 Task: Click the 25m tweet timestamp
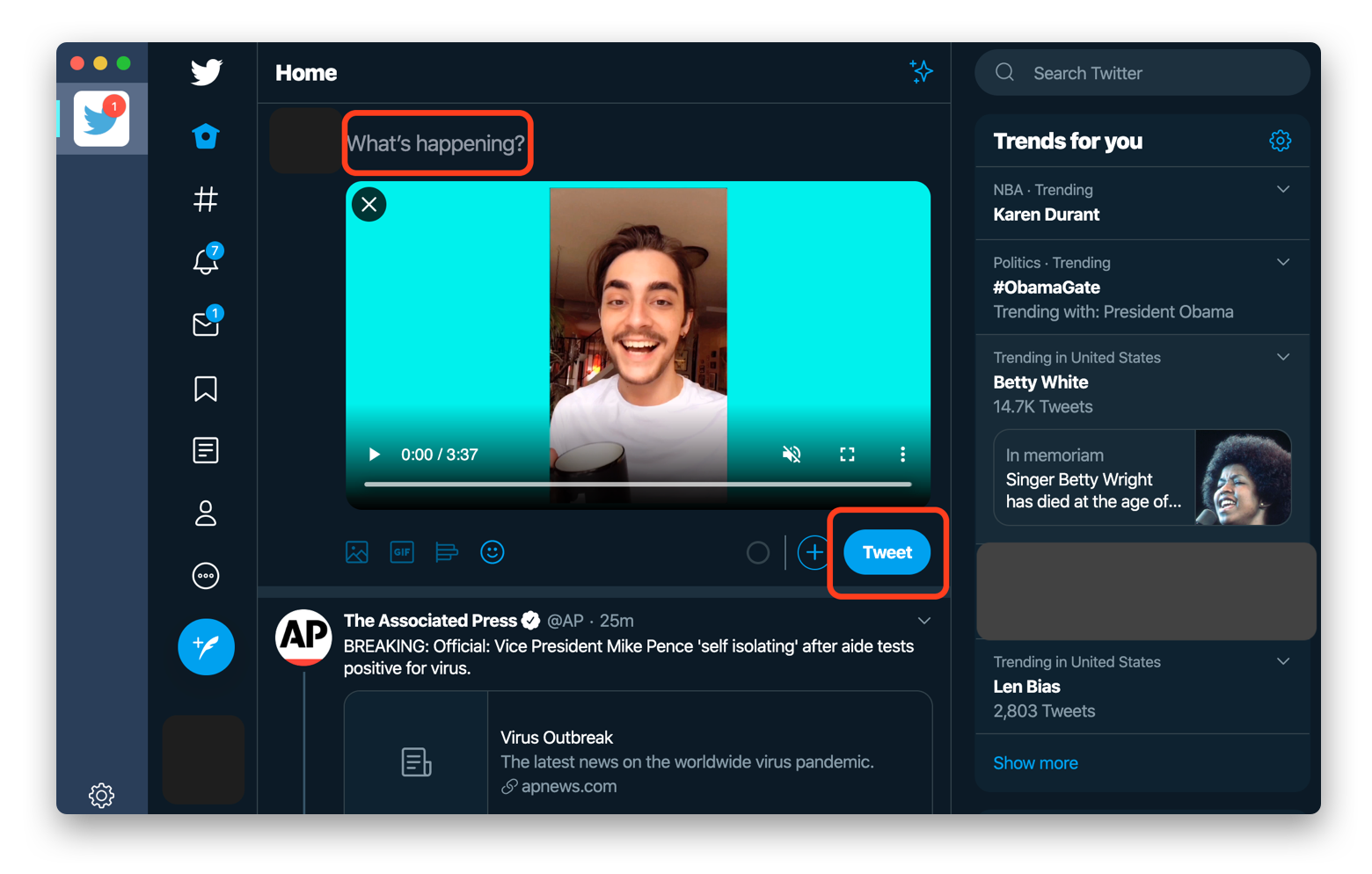click(617, 621)
